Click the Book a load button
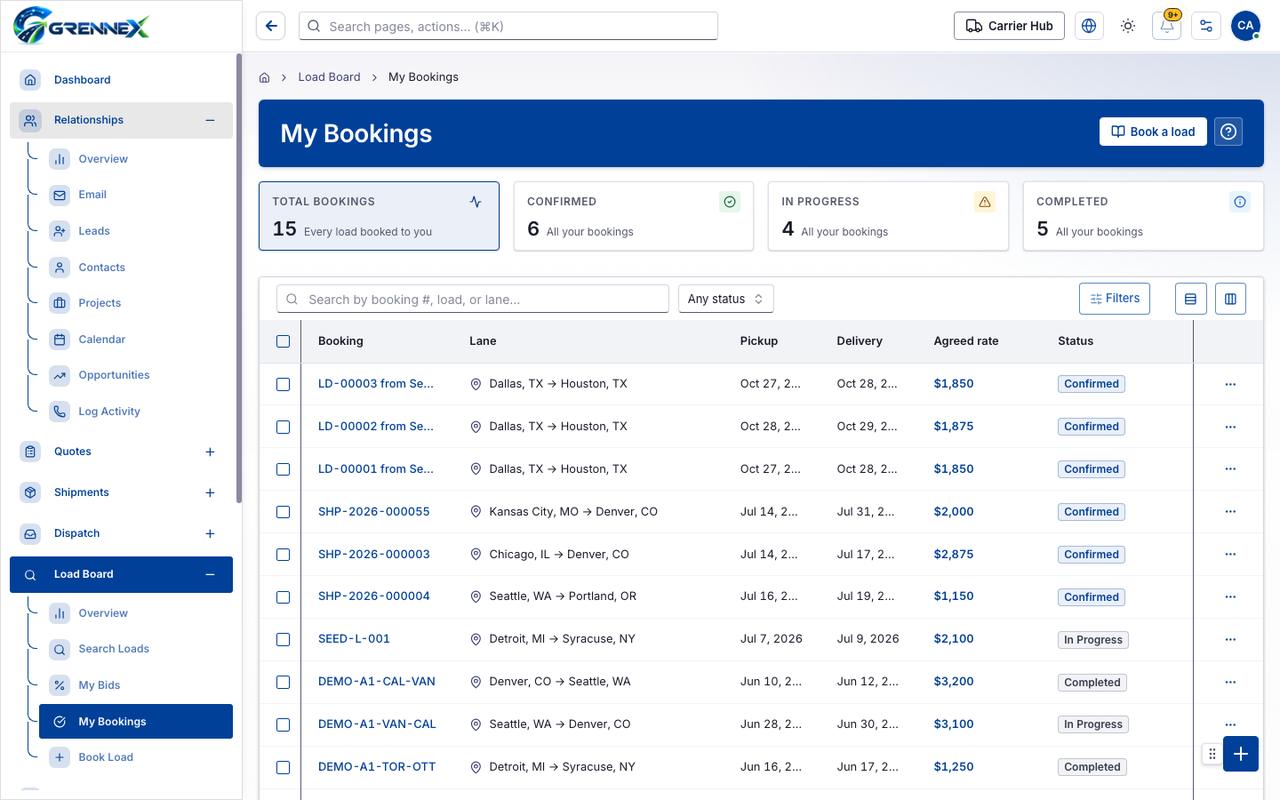 [x=1153, y=132]
